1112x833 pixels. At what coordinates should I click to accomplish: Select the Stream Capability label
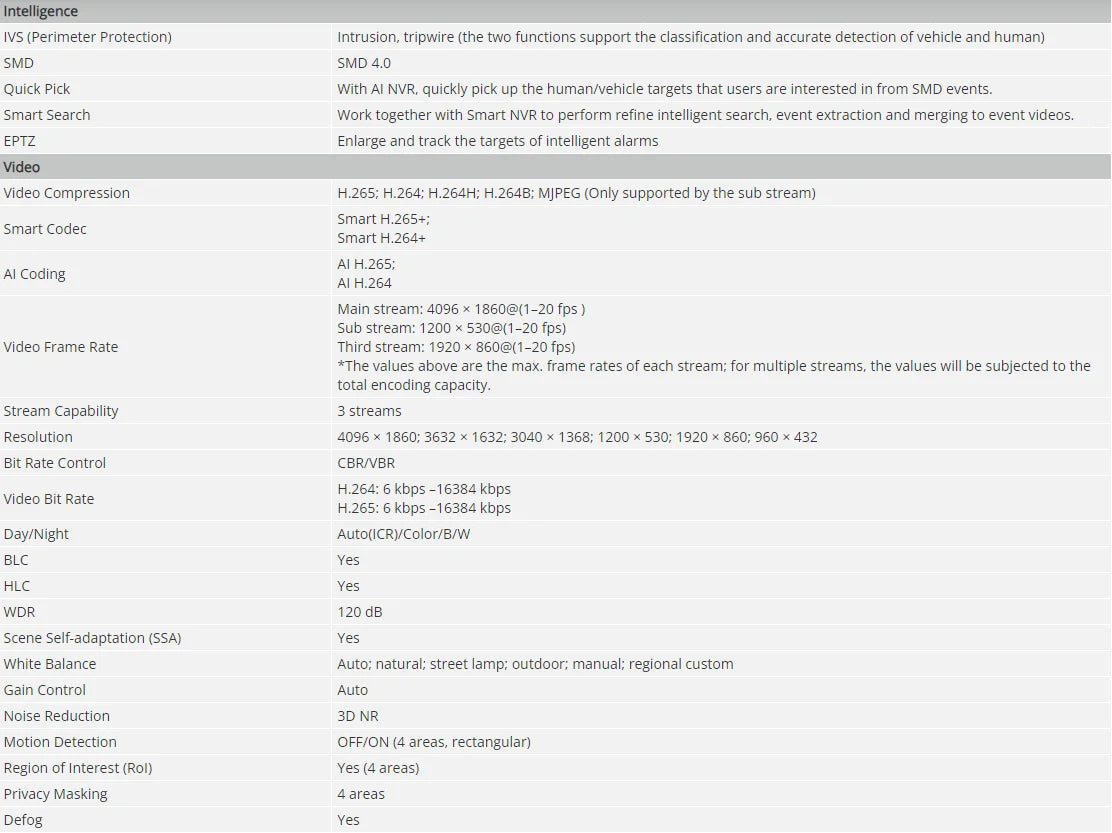[61, 411]
